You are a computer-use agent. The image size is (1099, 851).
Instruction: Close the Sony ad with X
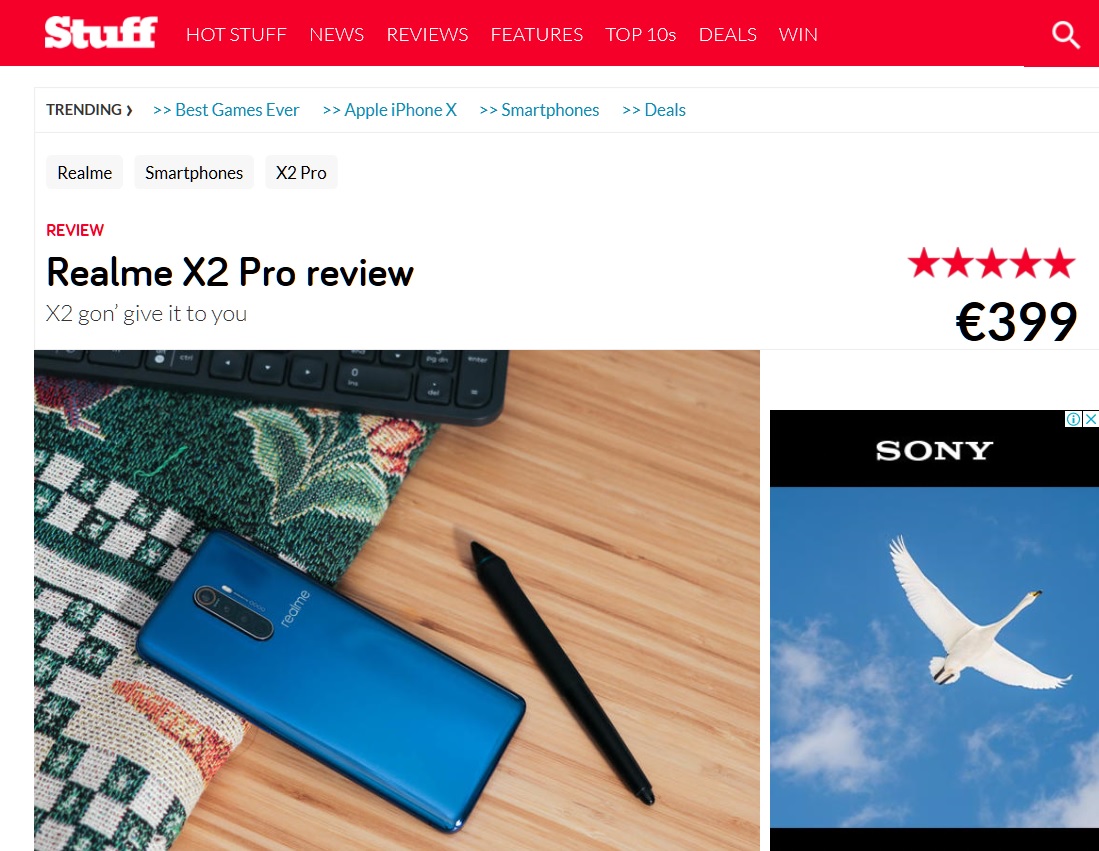coord(1091,419)
